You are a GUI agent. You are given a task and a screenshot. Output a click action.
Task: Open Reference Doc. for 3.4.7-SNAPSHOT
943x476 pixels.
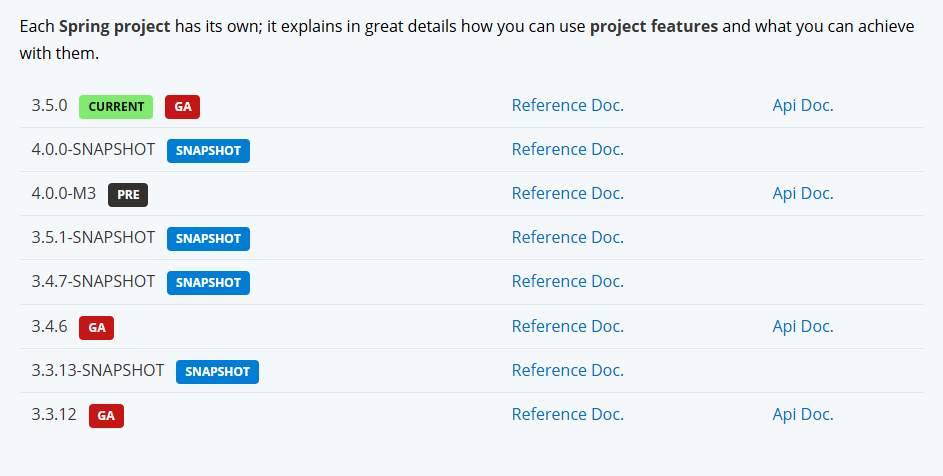click(x=567, y=281)
